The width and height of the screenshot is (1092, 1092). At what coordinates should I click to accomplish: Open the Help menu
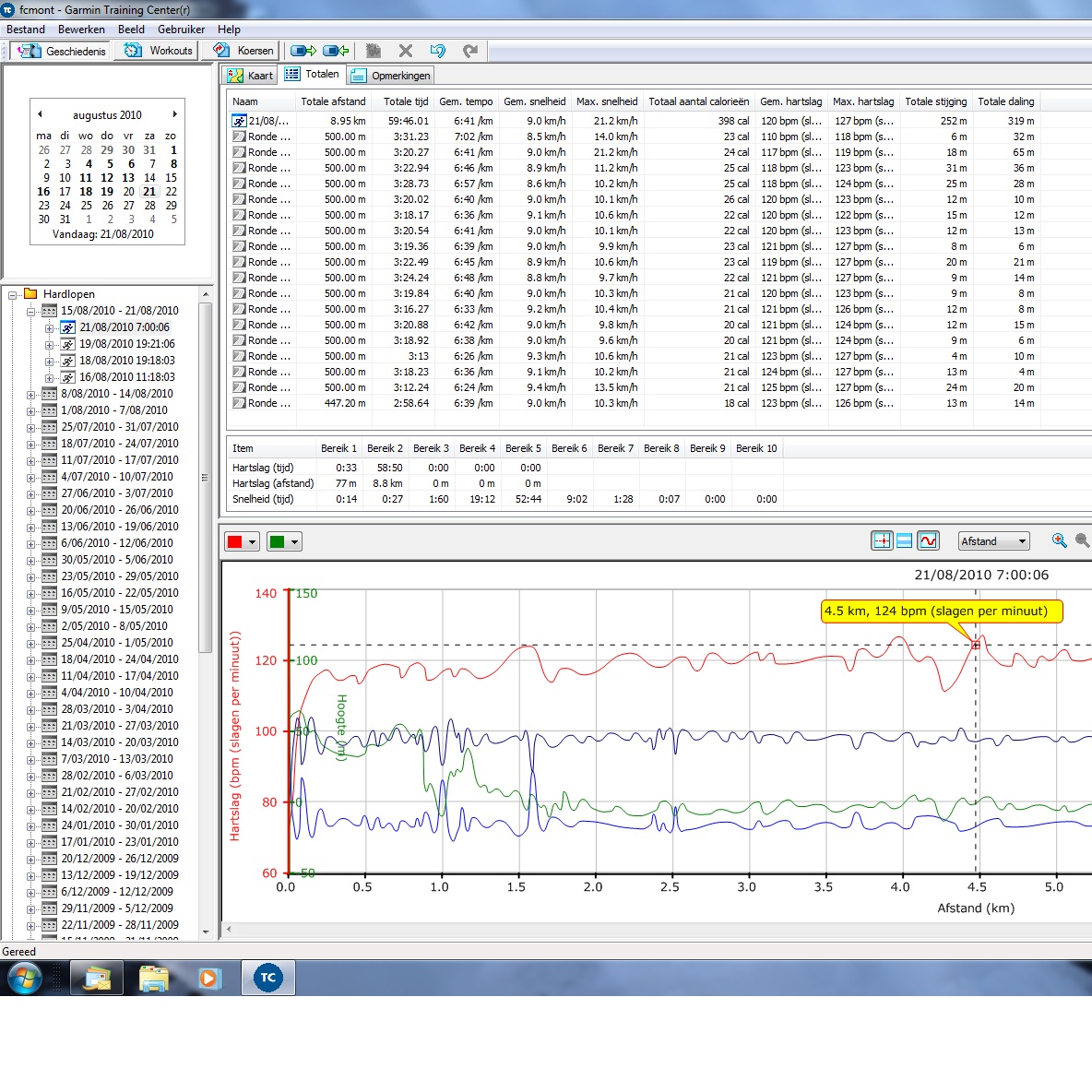(229, 30)
